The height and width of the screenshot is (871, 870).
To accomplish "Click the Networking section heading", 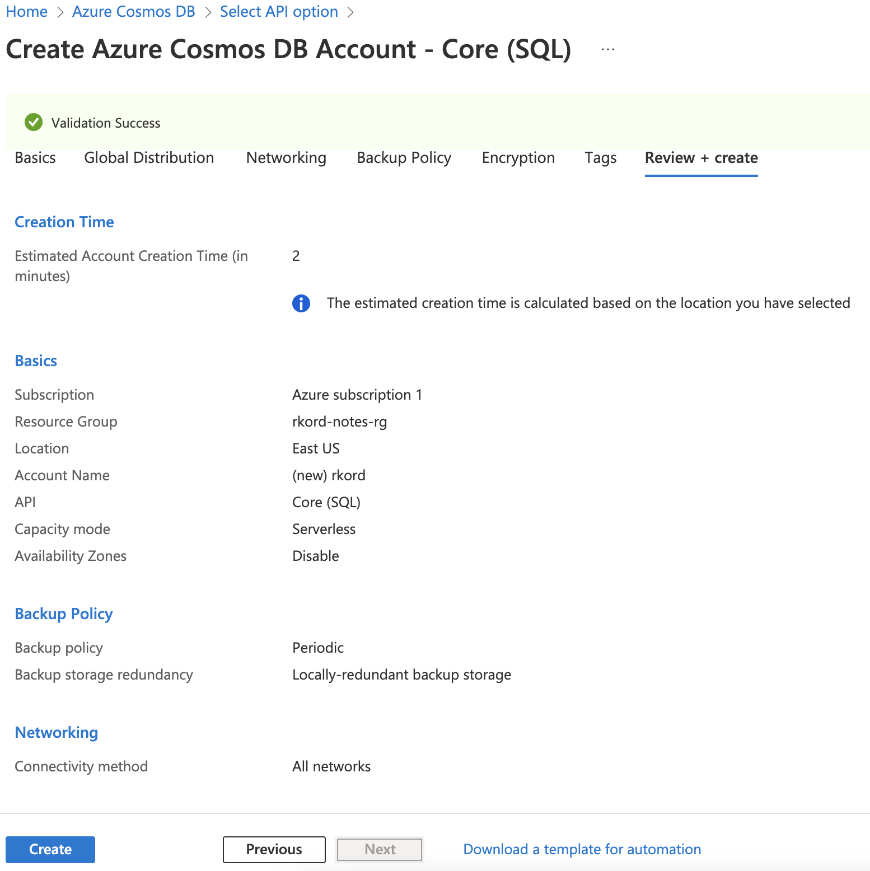I will [56, 732].
